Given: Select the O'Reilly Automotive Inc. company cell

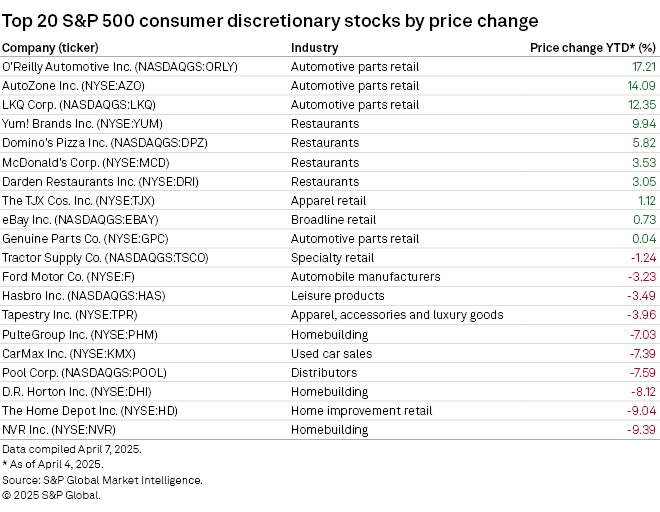Looking at the screenshot, I should tap(128, 67).
